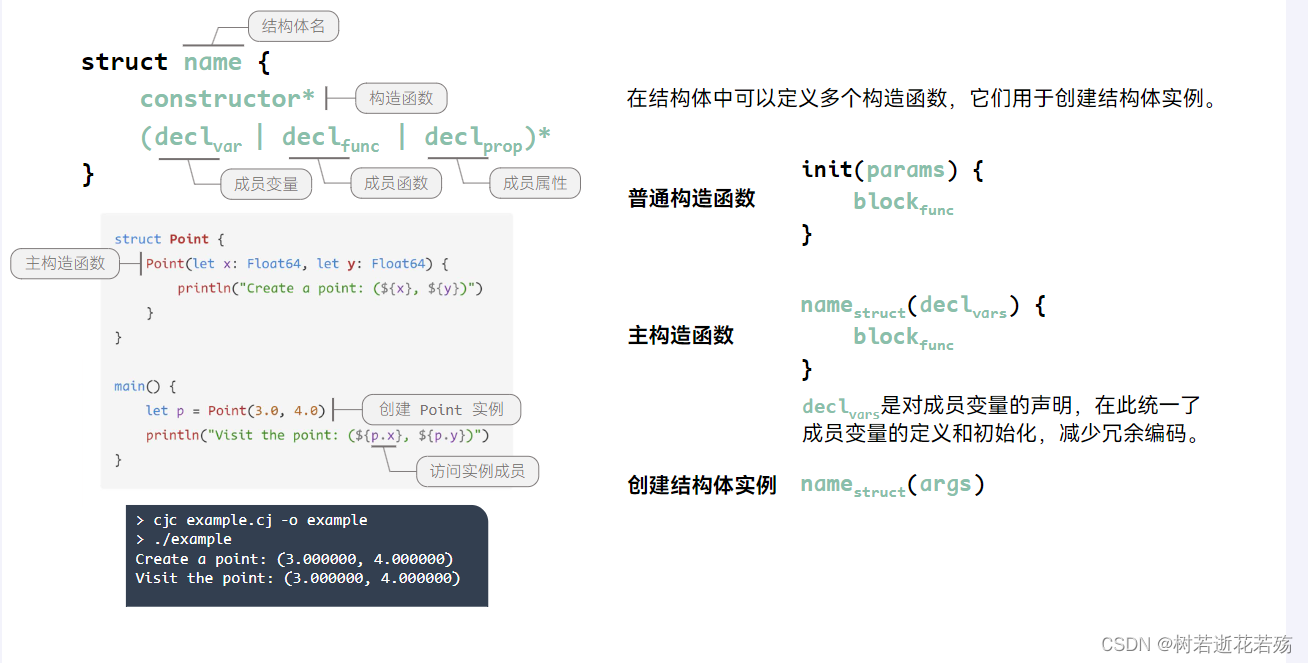Screen dimensions: 1308x663
Task: Click the 主构造函数 bold heading on the right
Action: pos(680,335)
